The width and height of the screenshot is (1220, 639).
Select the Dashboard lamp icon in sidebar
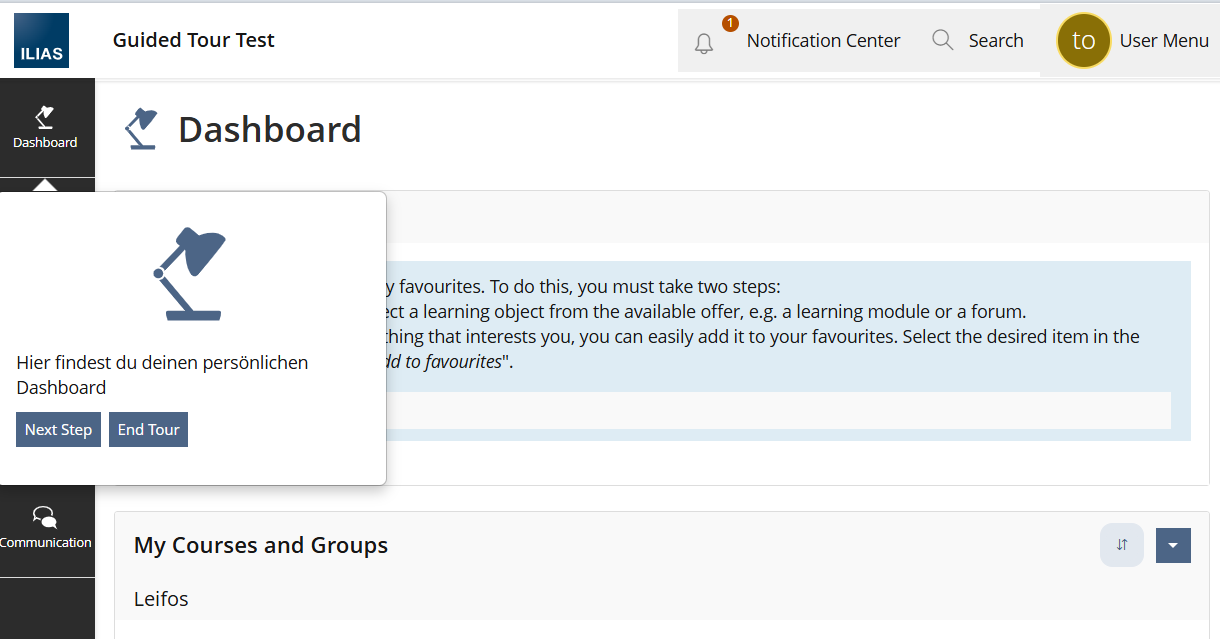[45, 117]
